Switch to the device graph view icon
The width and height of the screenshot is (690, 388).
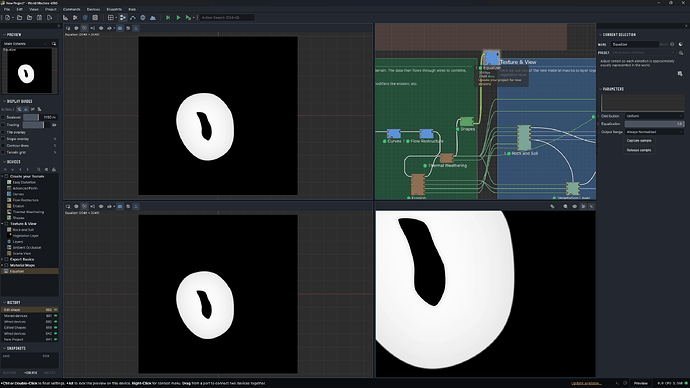click(122, 18)
